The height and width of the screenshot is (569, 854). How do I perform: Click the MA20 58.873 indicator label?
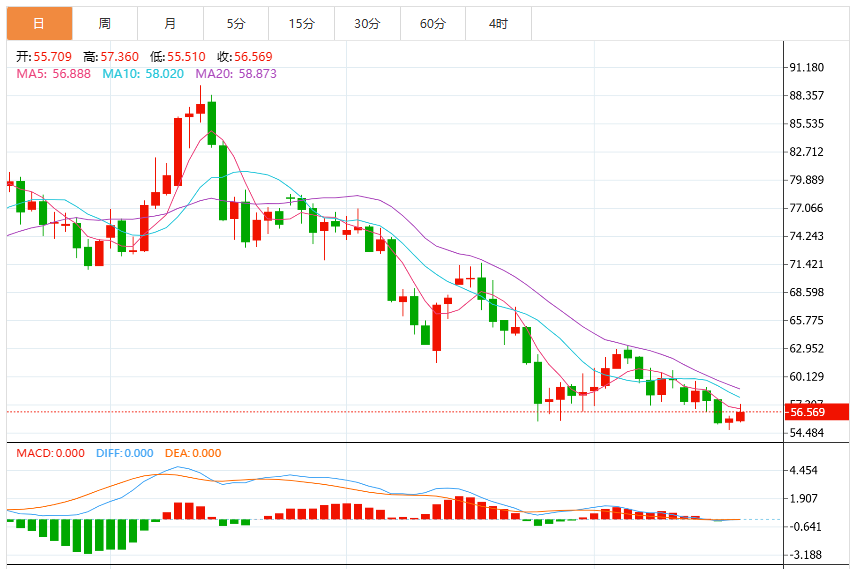[x=236, y=74]
